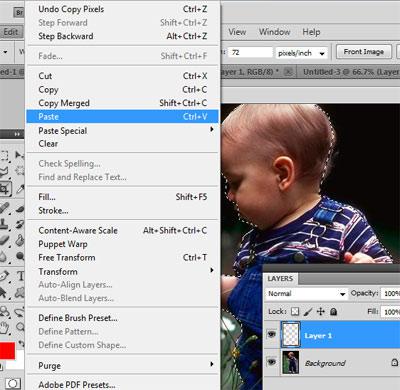Select the Blur tool
Image resolution: width=400 pixels, height=390 pixels.
pos(3,256)
